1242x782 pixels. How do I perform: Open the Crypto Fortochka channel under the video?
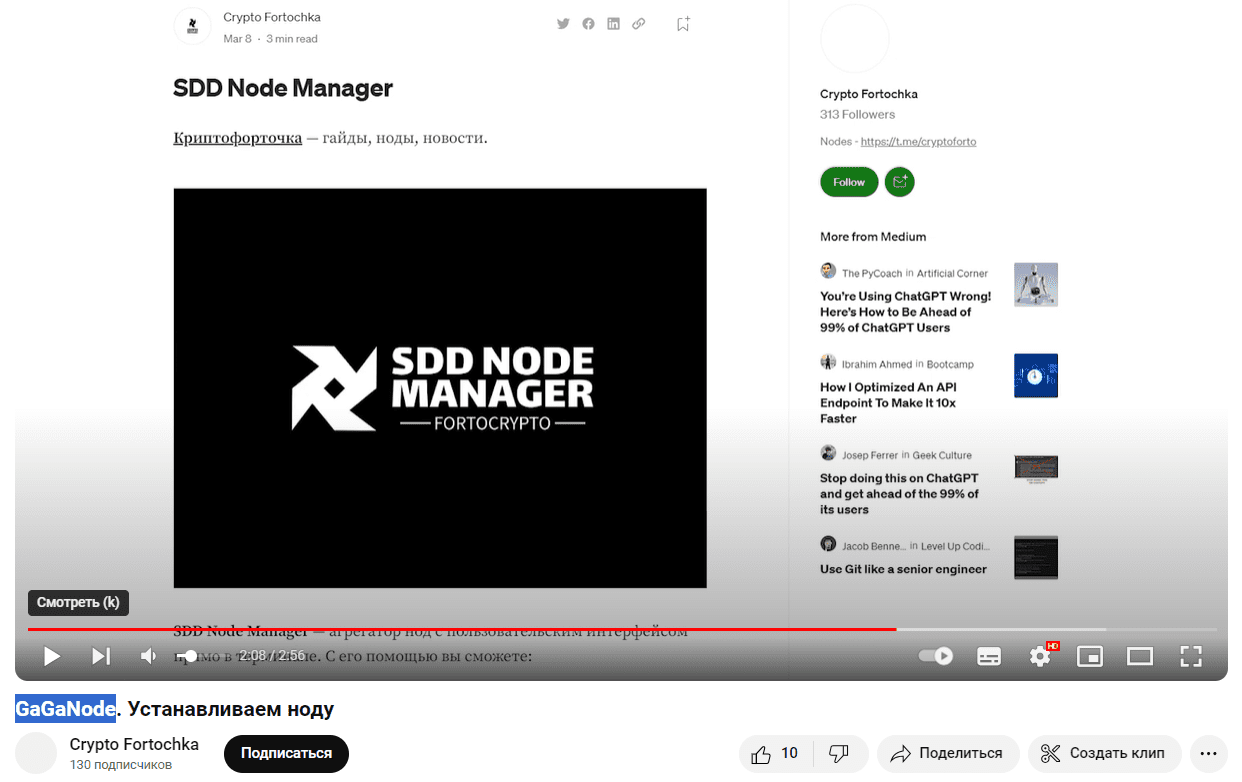pyautogui.click(x=134, y=744)
